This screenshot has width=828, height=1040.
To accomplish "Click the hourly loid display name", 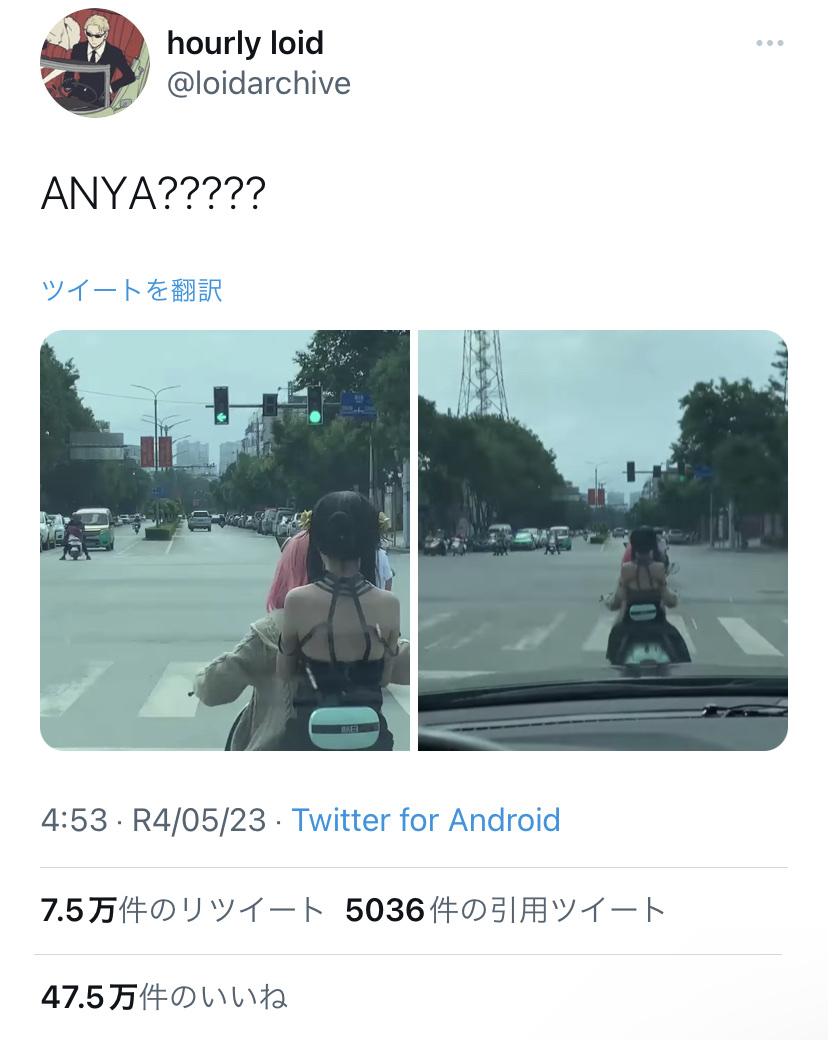I will pyautogui.click(x=245, y=43).
